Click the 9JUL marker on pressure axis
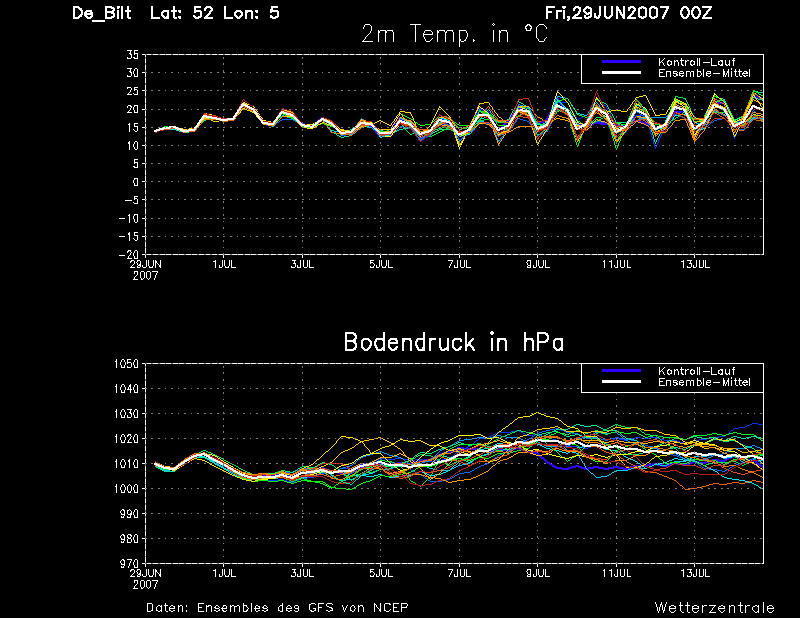This screenshot has width=800, height=618. point(538,573)
